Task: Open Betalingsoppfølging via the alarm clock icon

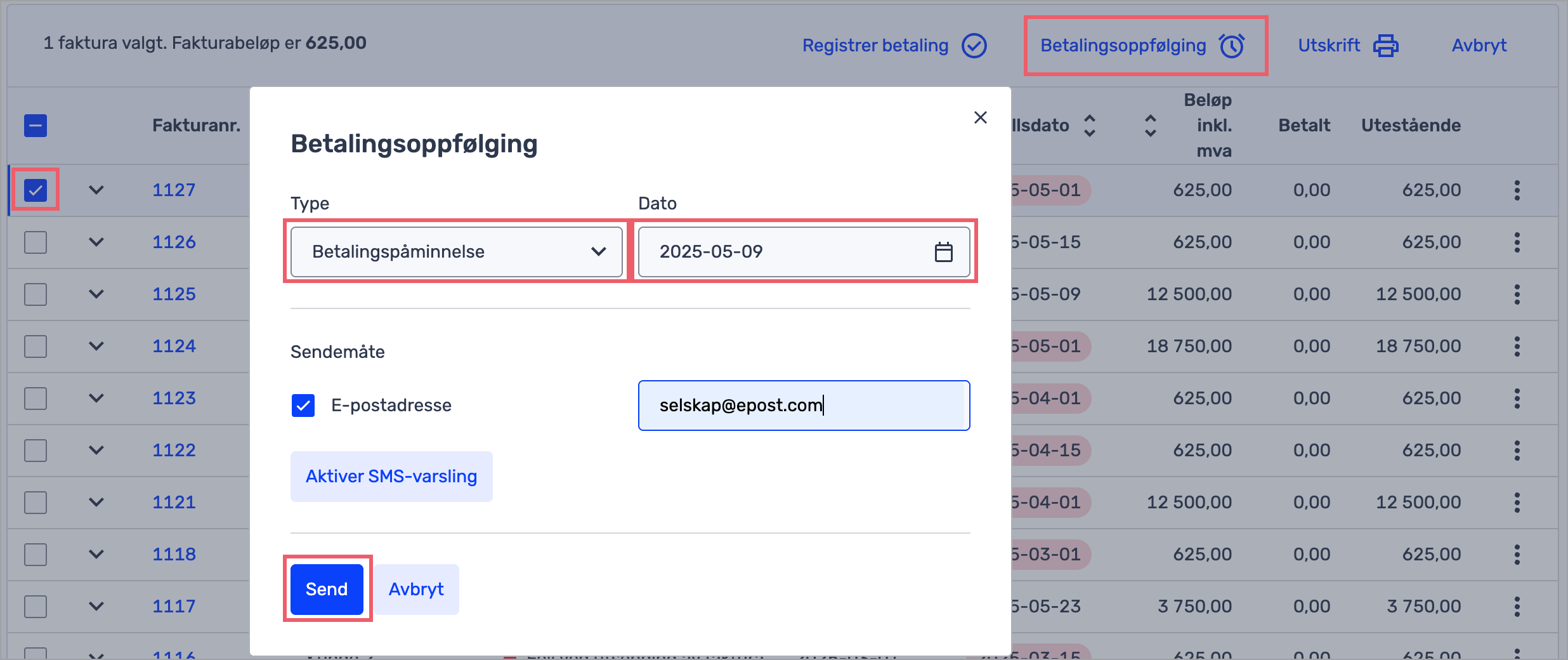Action: coord(1232,46)
